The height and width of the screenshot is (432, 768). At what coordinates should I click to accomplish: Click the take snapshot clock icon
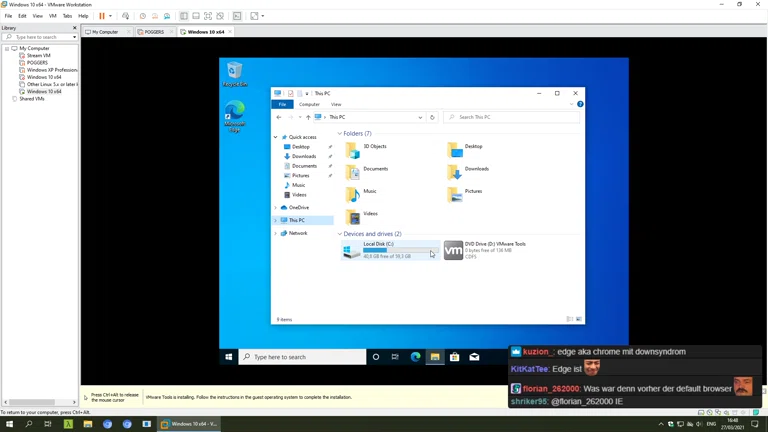143,16
